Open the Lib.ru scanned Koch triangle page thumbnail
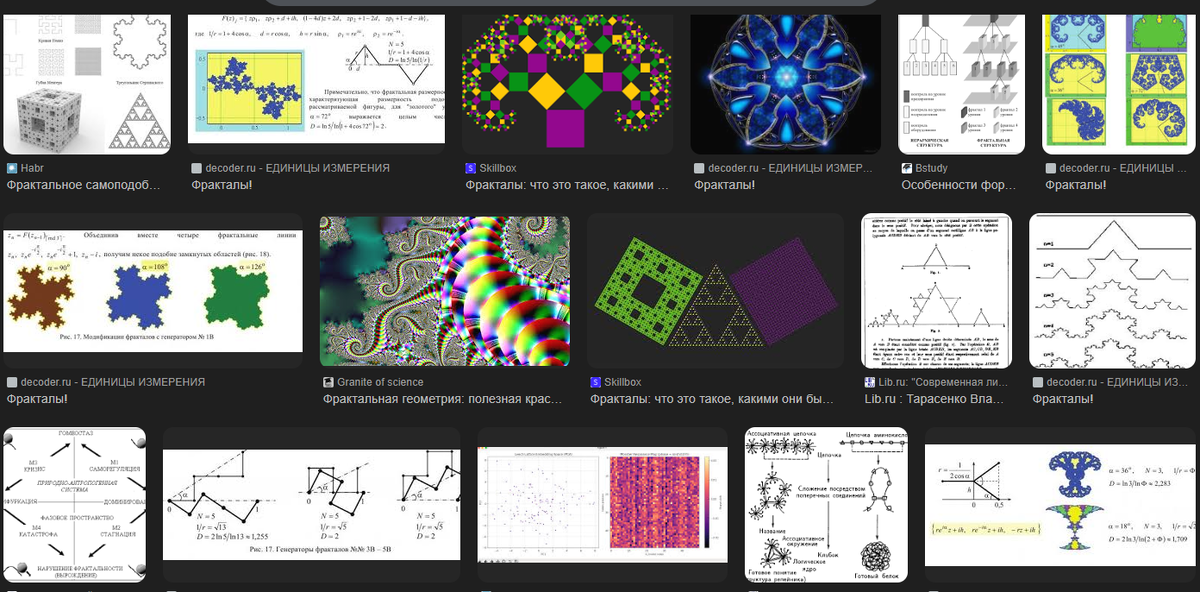This screenshot has height=592, width=1200. point(937,291)
